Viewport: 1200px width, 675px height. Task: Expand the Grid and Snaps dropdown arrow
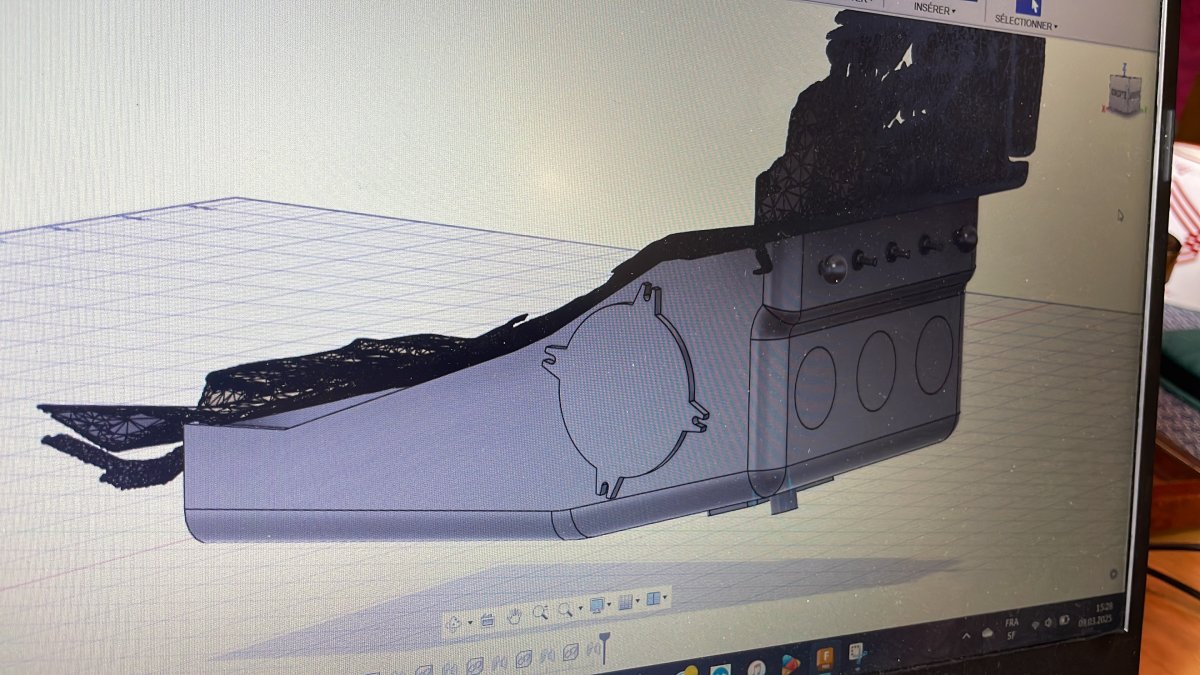(638, 602)
